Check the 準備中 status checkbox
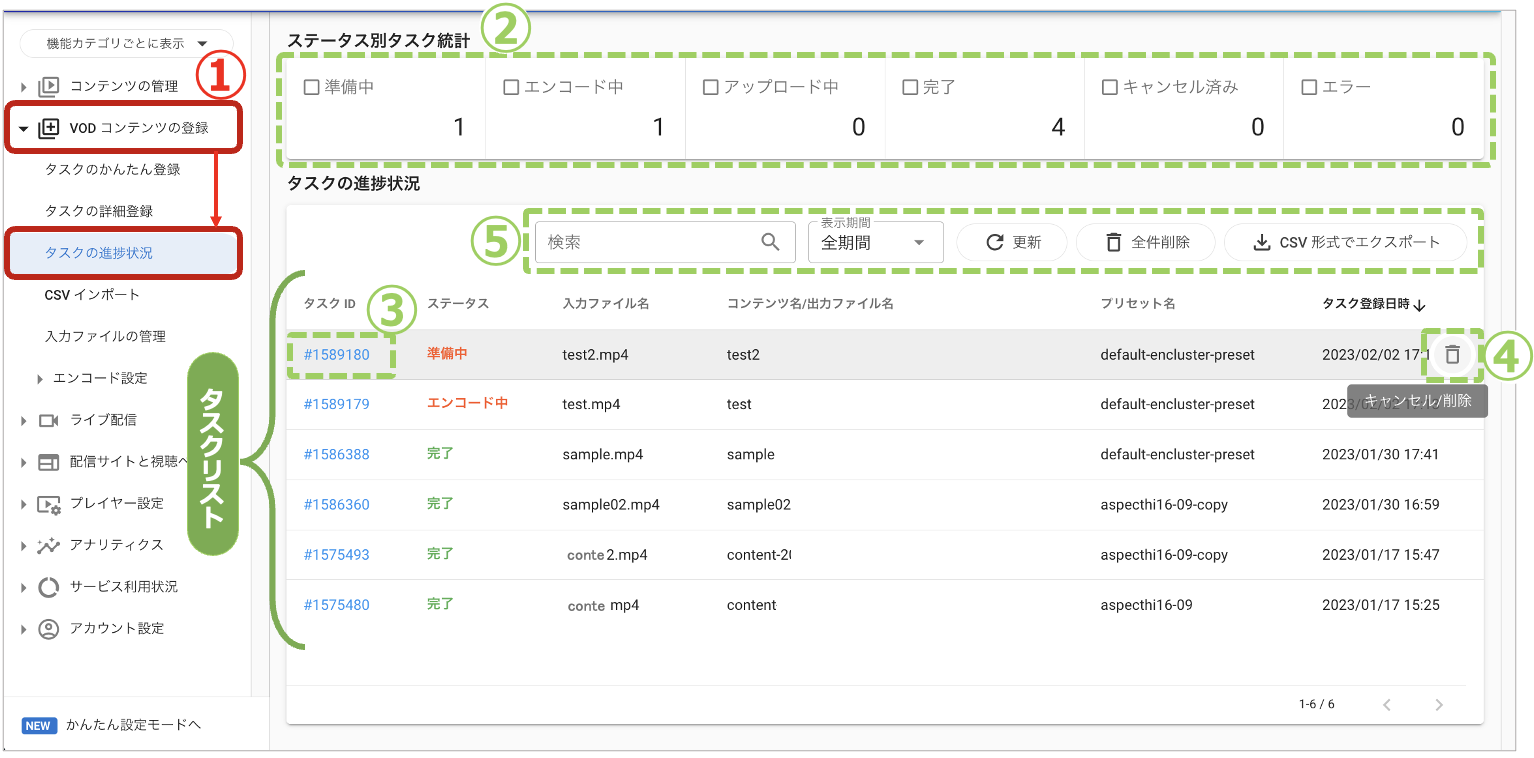The image size is (1534, 758). 311,88
